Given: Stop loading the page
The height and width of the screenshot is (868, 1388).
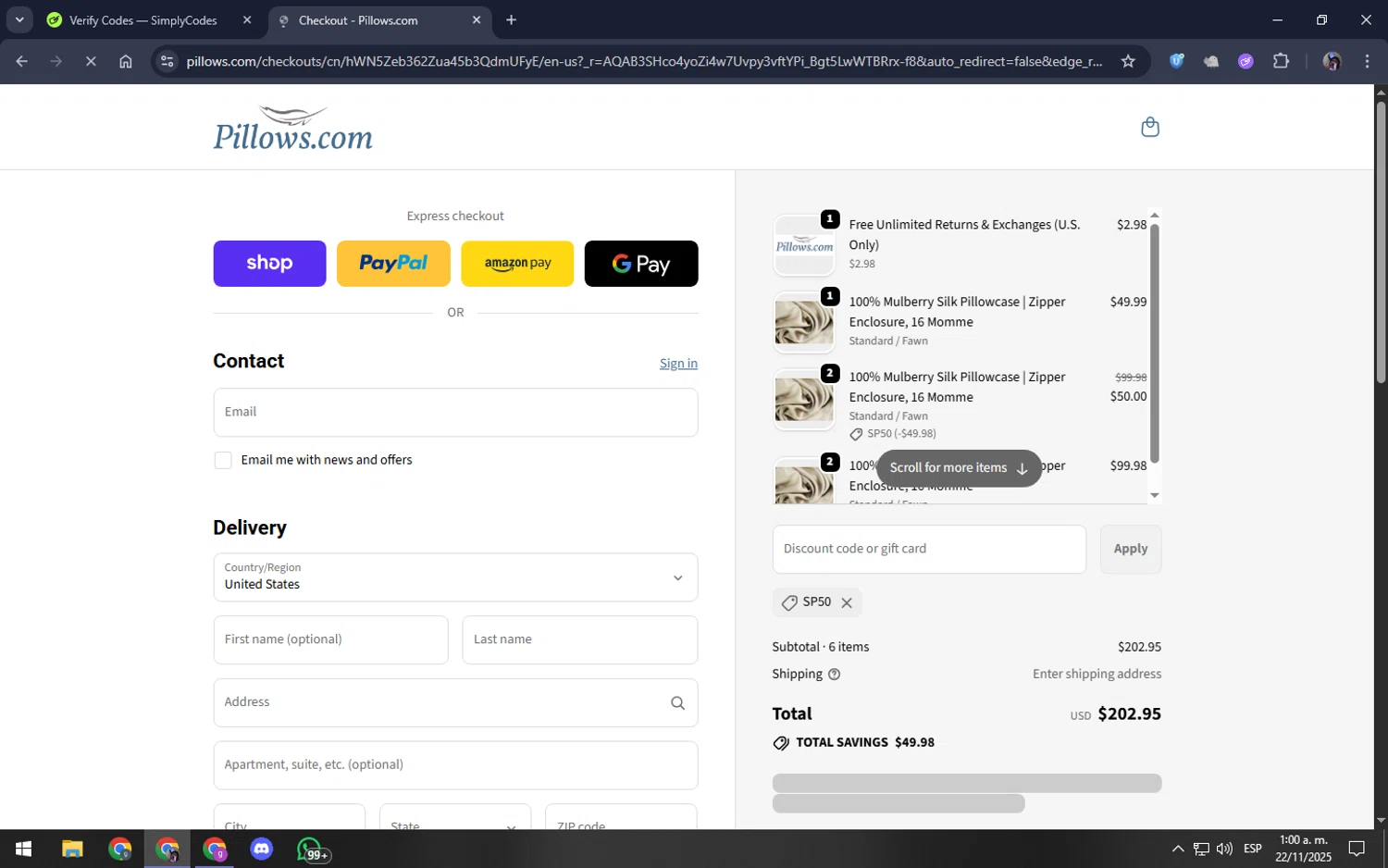Looking at the screenshot, I should click(x=91, y=62).
